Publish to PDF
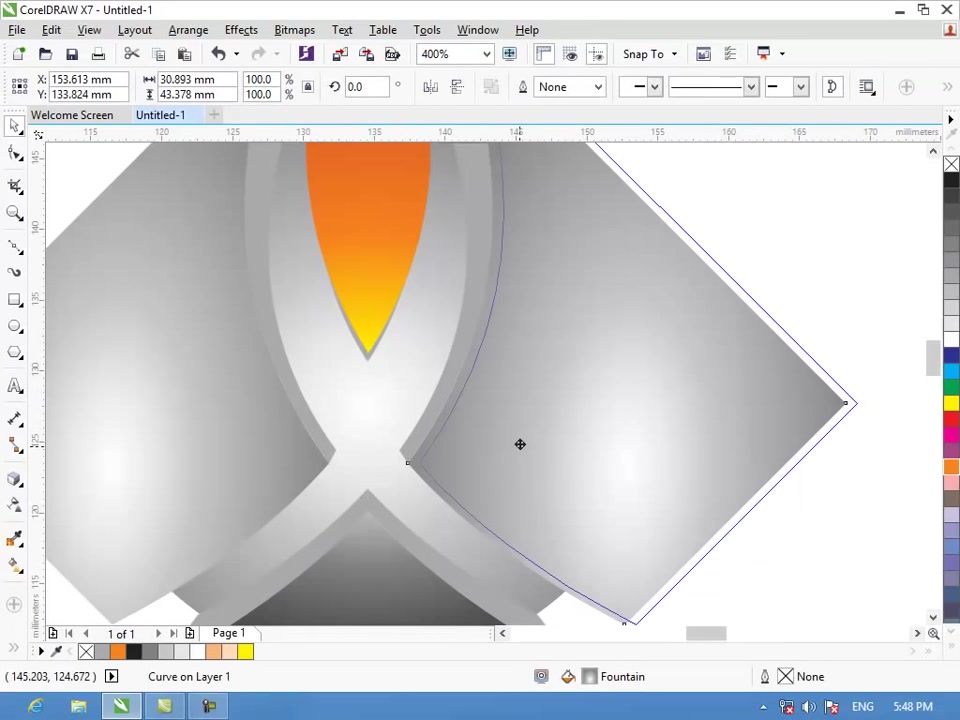The width and height of the screenshot is (960, 720). (392, 54)
